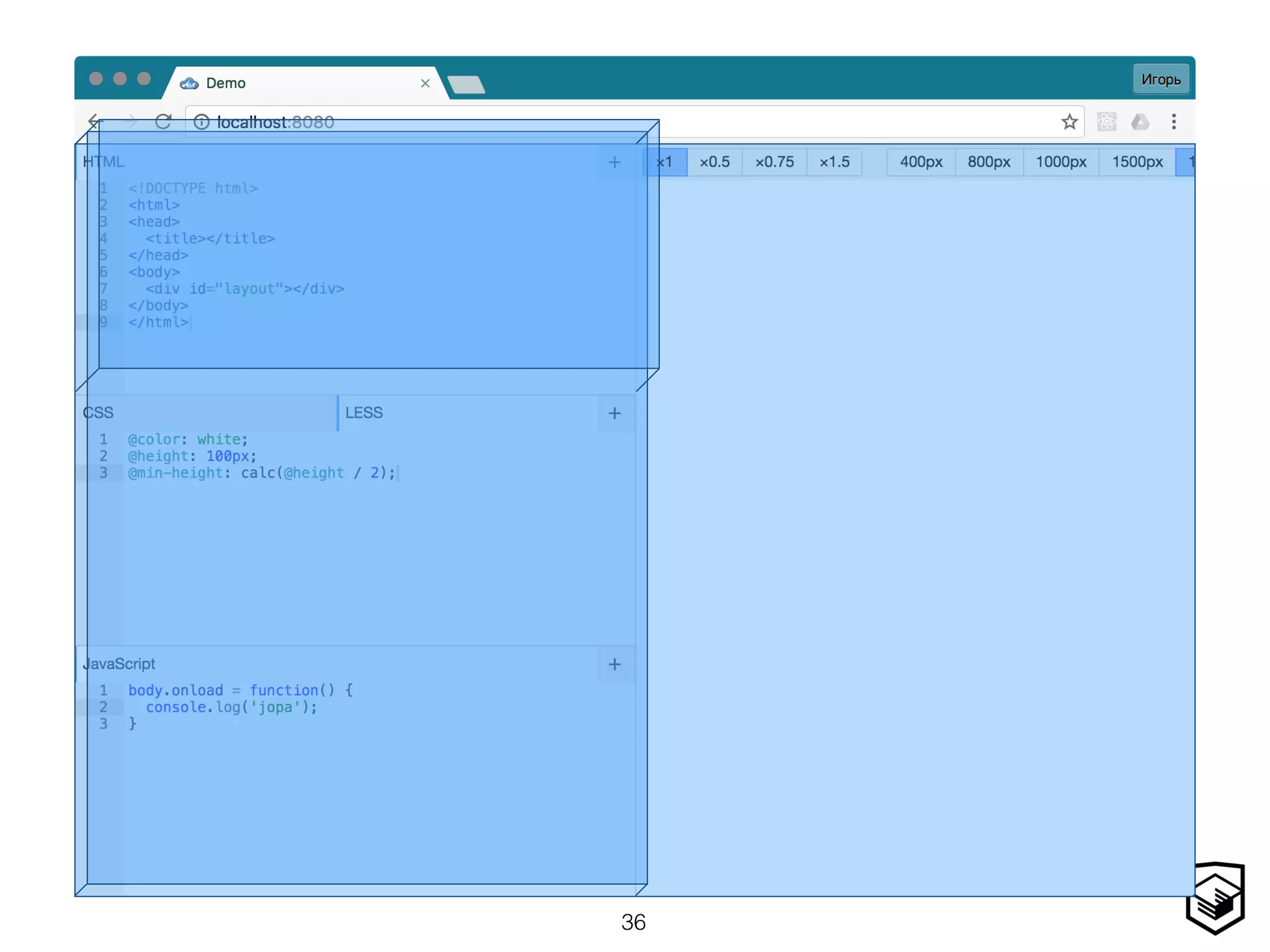Screen dimensions: 1270x952
Task: Click the Google Drive extension icon
Action: coord(1140,122)
